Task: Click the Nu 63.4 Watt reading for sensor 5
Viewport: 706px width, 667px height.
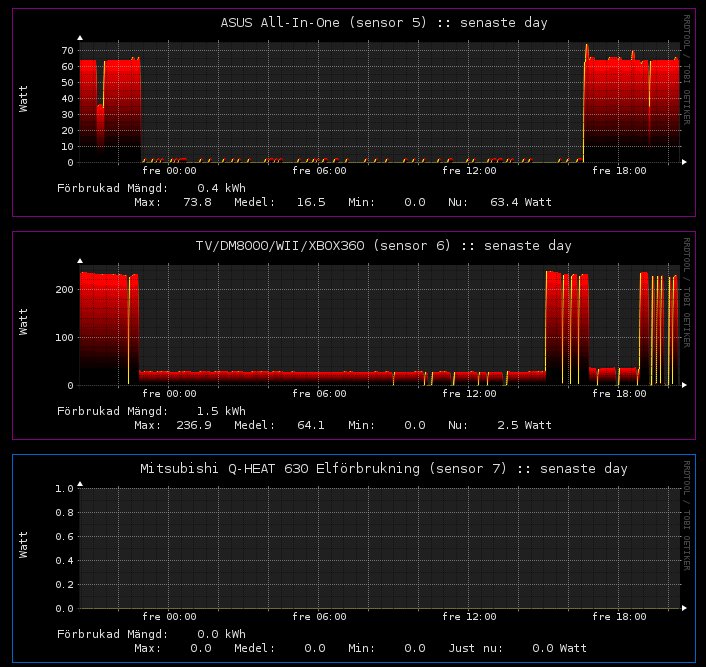Action: 520,202
